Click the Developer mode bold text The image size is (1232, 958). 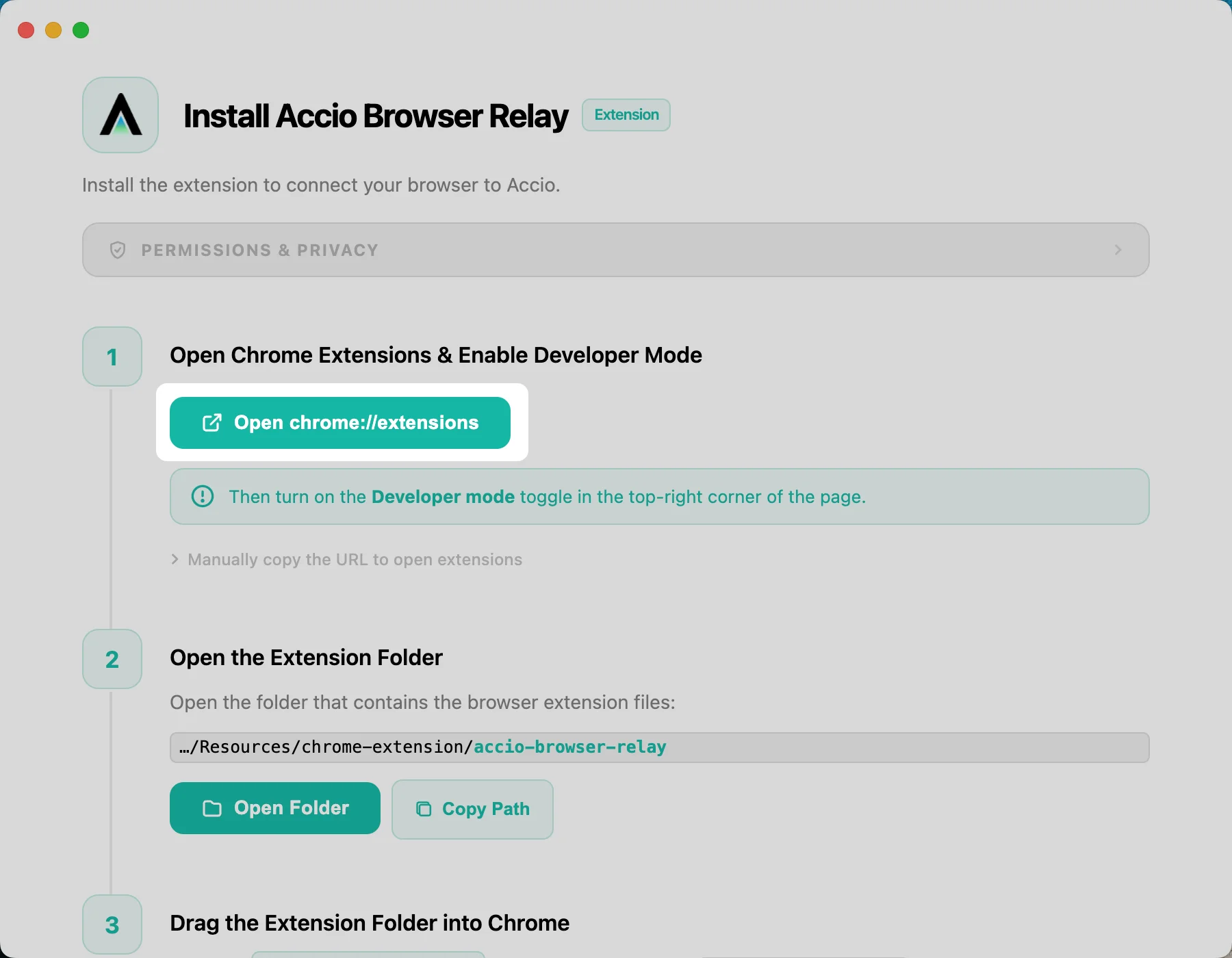pyautogui.click(x=443, y=497)
